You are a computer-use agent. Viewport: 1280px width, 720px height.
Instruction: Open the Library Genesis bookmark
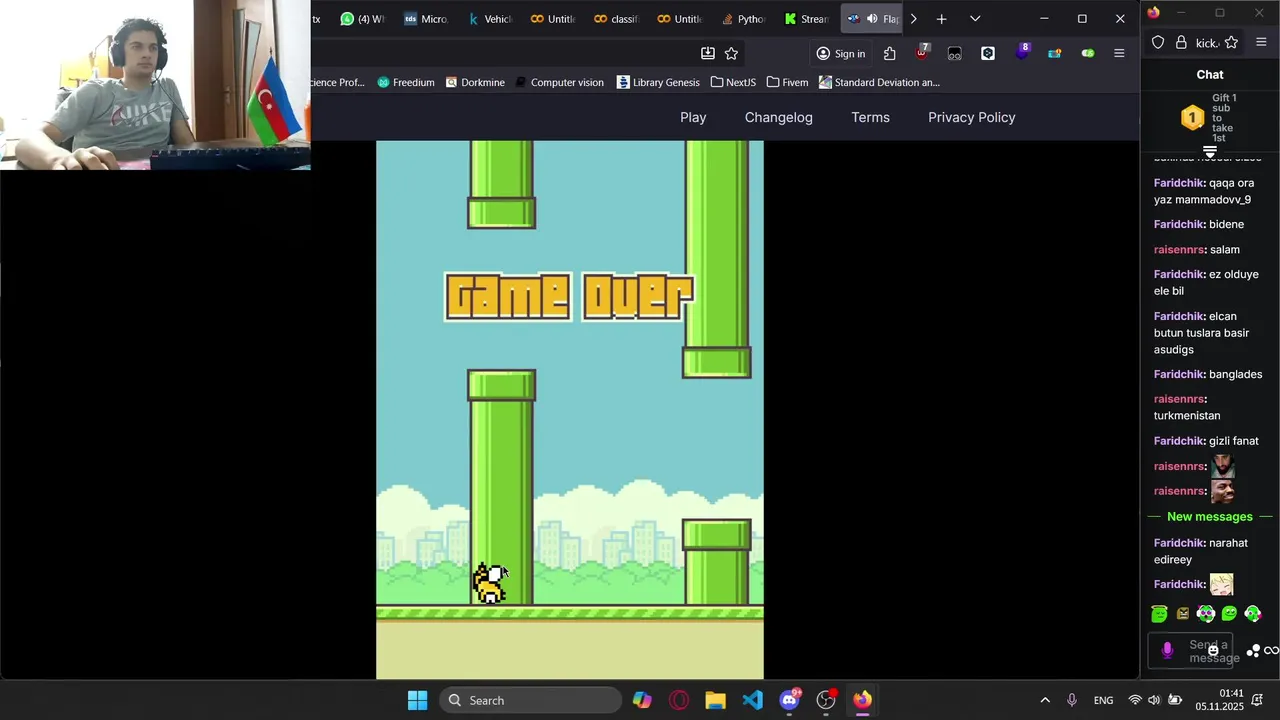tap(658, 82)
